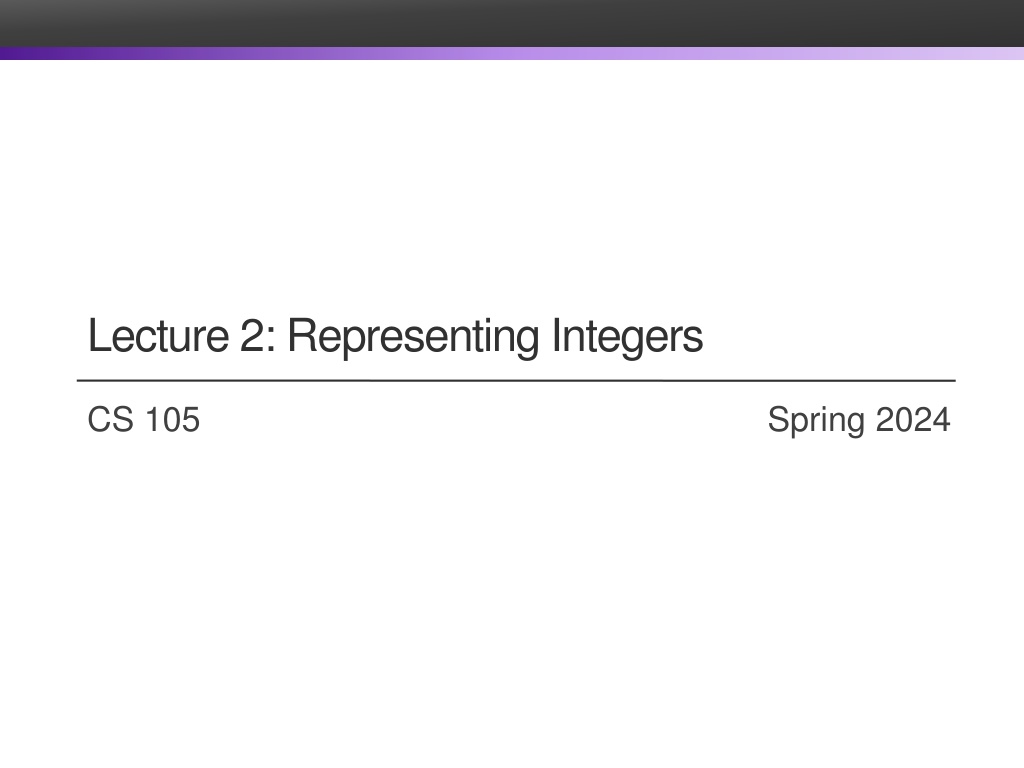This screenshot has height=768, width=1024.
Task: Click the middle of the purple gradient stripe
Action: pos(512,53)
